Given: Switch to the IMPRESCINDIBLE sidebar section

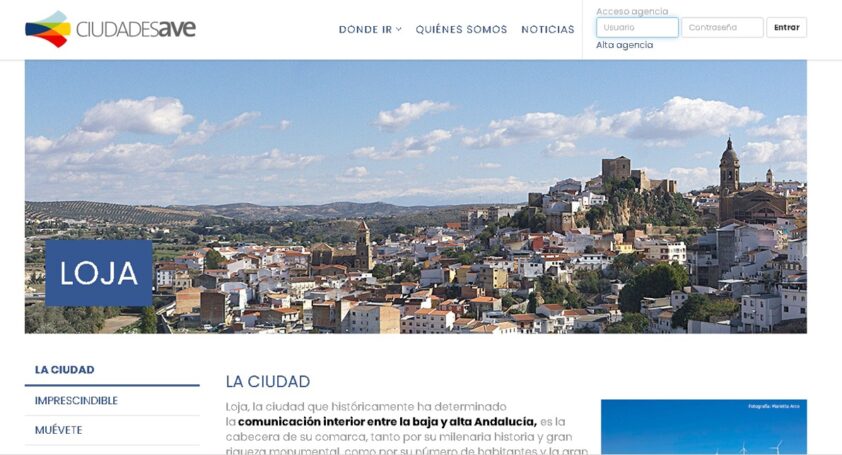Looking at the screenshot, I should coord(76,400).
